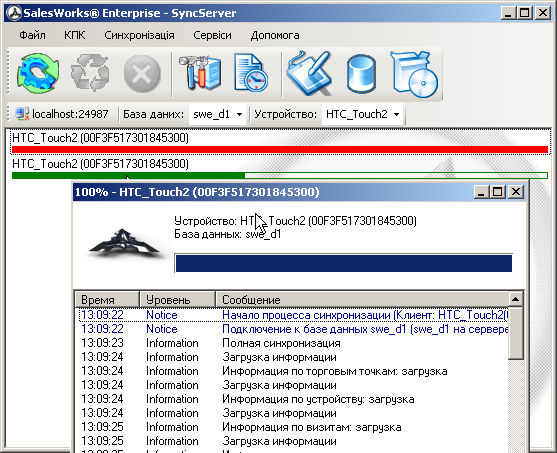Click the log vertical scrollbar thumb
Image resolution: width=557 pixels, height=453 pixels.
point(515,334)
